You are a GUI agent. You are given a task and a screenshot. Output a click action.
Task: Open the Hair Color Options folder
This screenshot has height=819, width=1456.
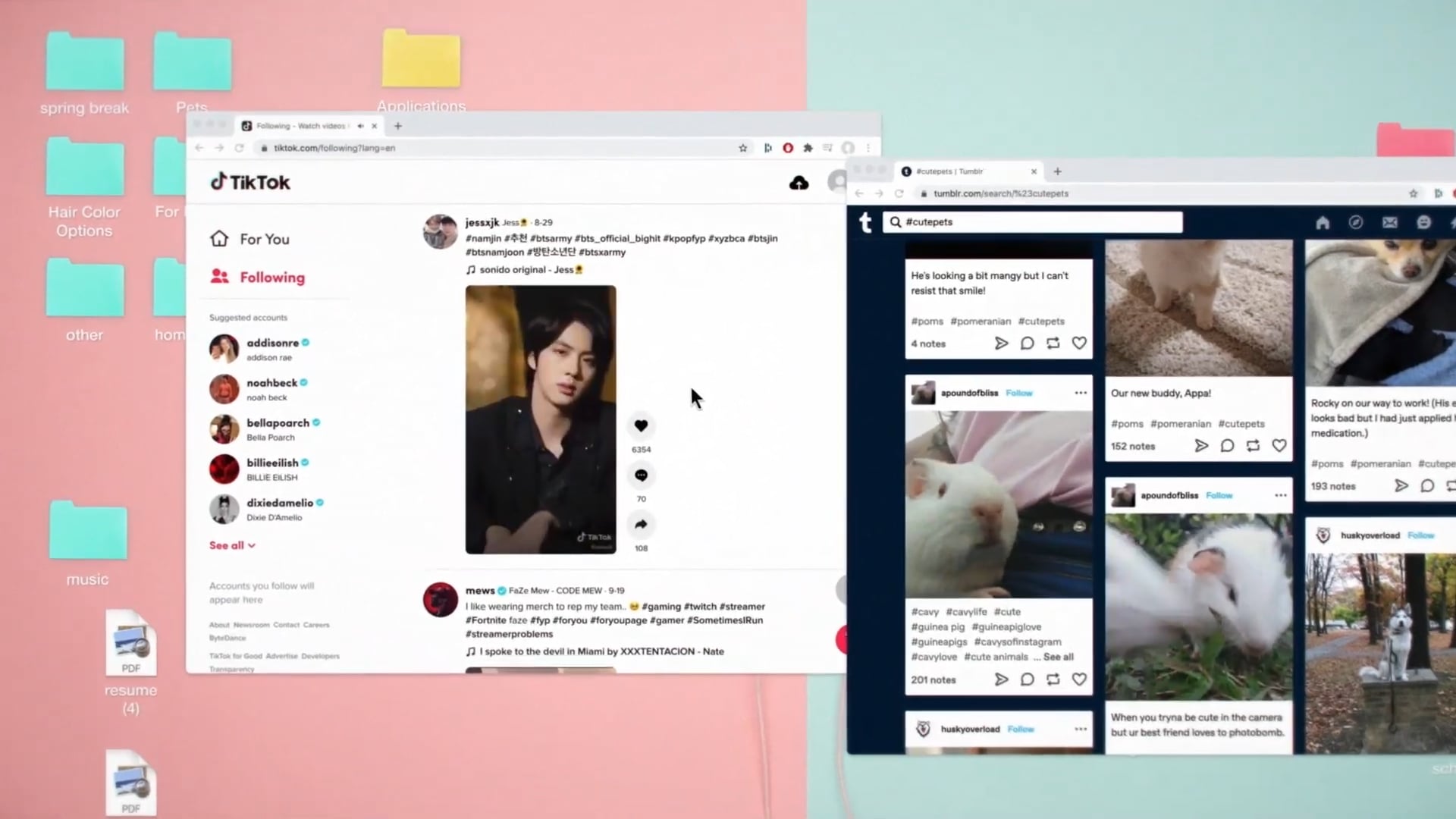click(x=84, y=187)
